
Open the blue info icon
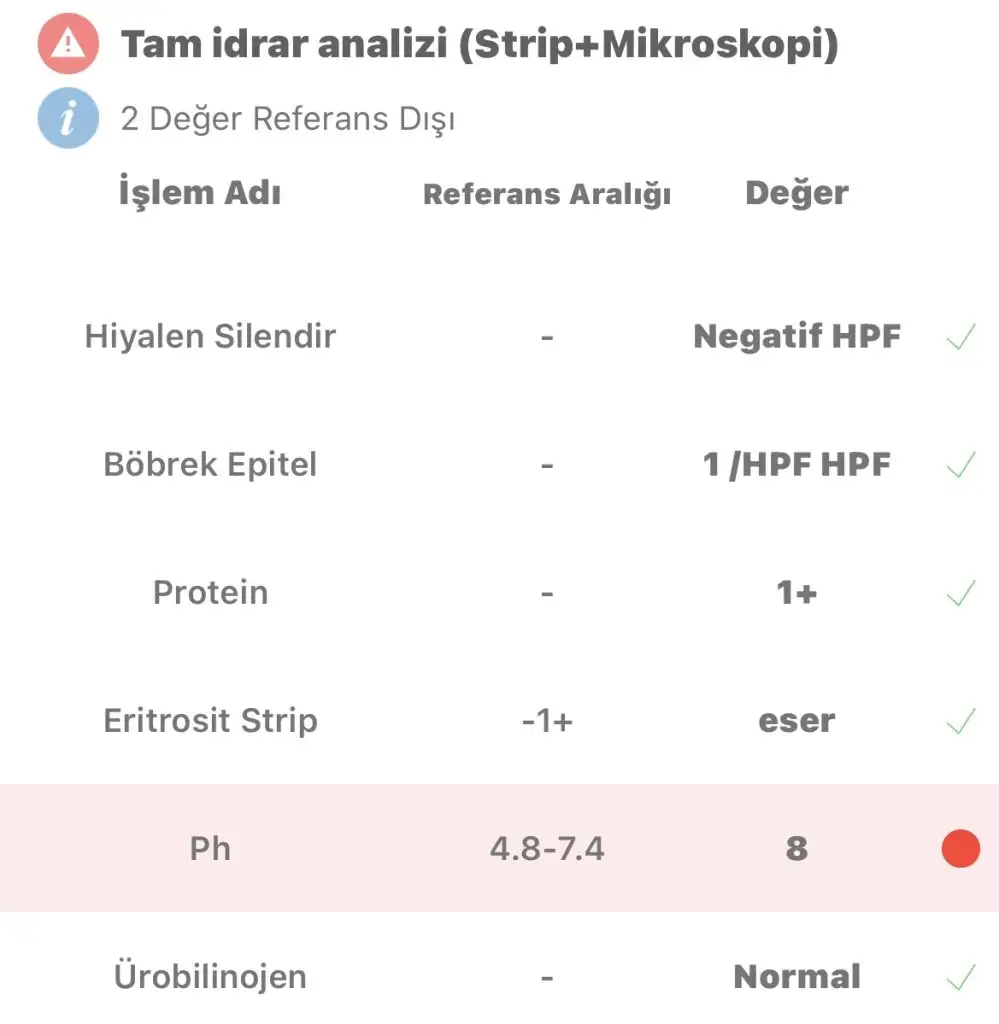tap(69, 118)
